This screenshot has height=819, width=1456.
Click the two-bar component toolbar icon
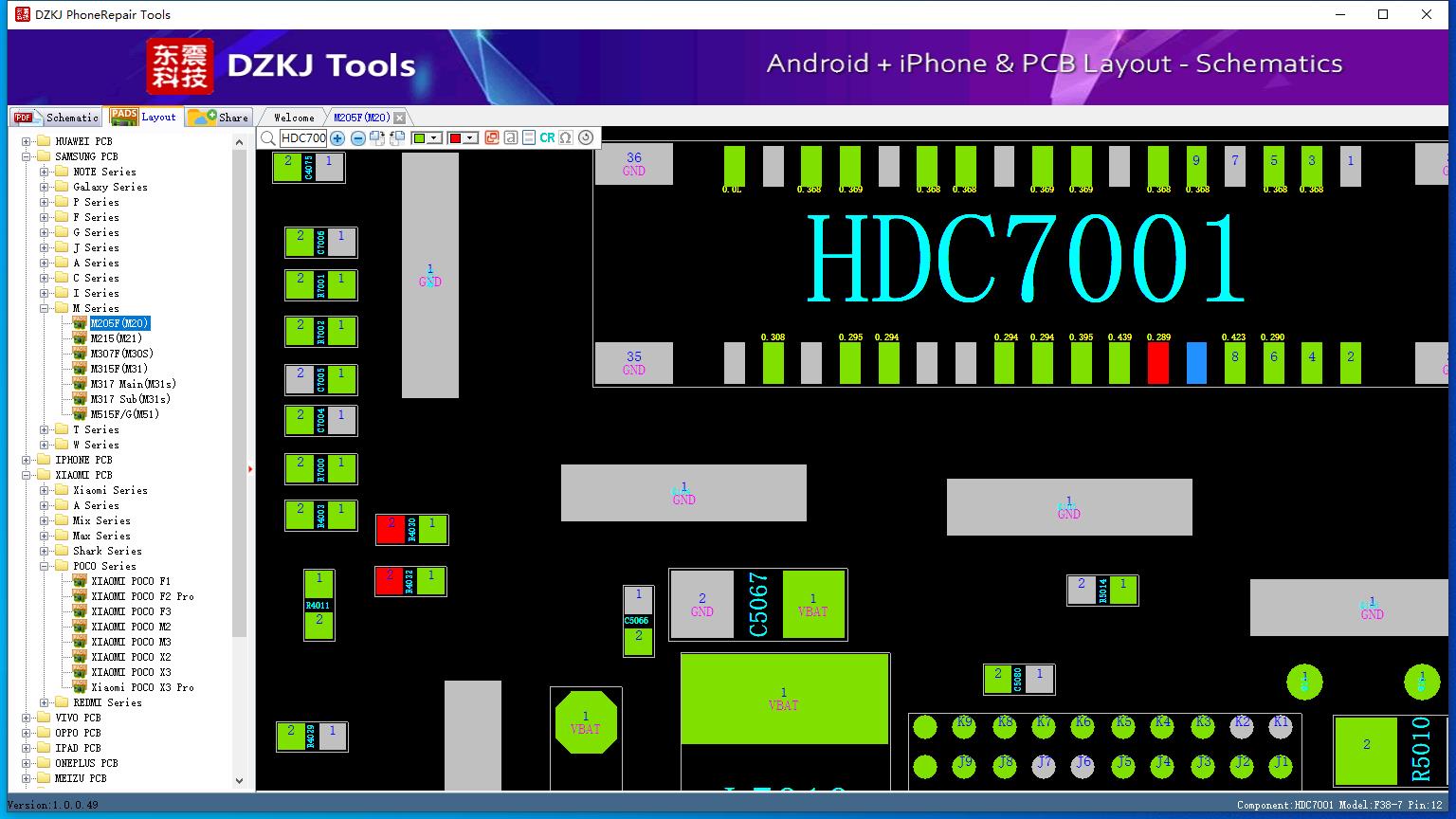[529, 137]
